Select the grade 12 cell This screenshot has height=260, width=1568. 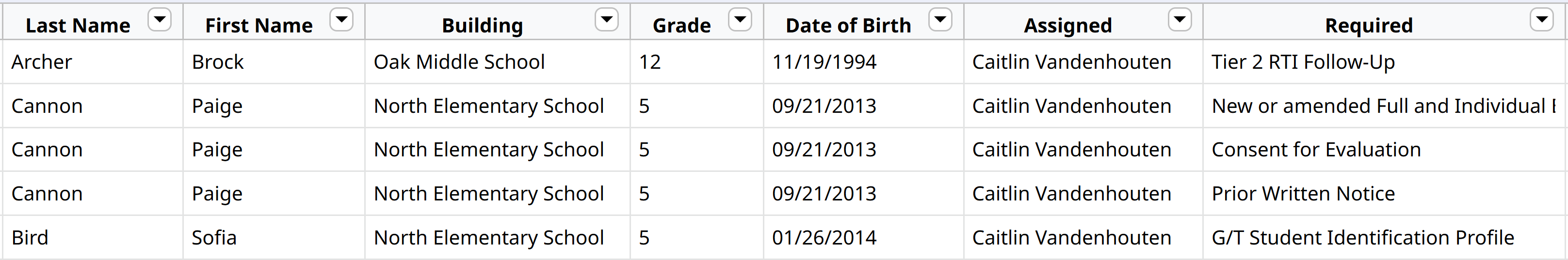click(x=697, y=62)
